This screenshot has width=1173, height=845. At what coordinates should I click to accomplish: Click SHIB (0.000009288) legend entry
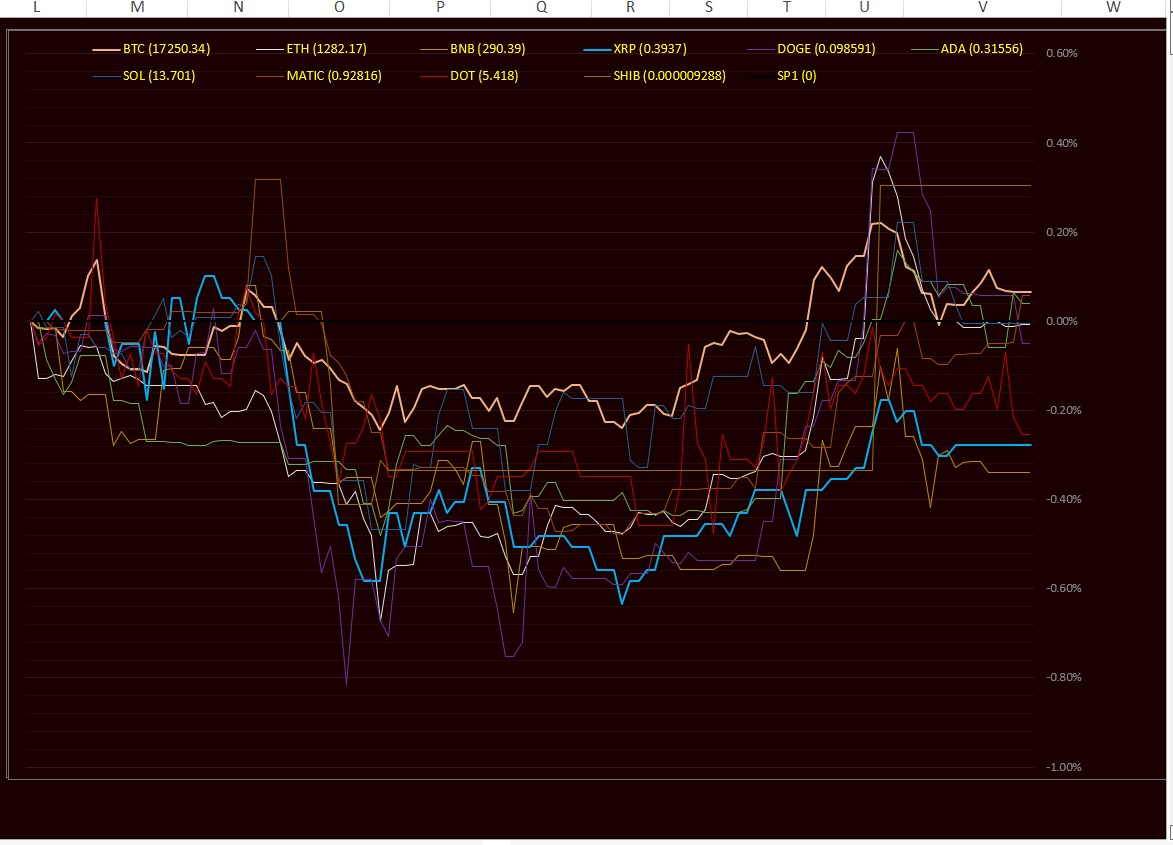(x=655, y=76)
